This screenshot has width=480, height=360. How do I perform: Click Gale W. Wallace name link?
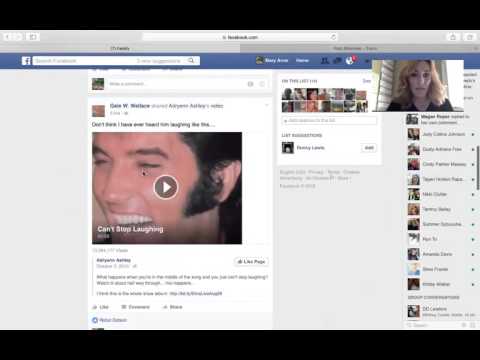tap(130, 106)
